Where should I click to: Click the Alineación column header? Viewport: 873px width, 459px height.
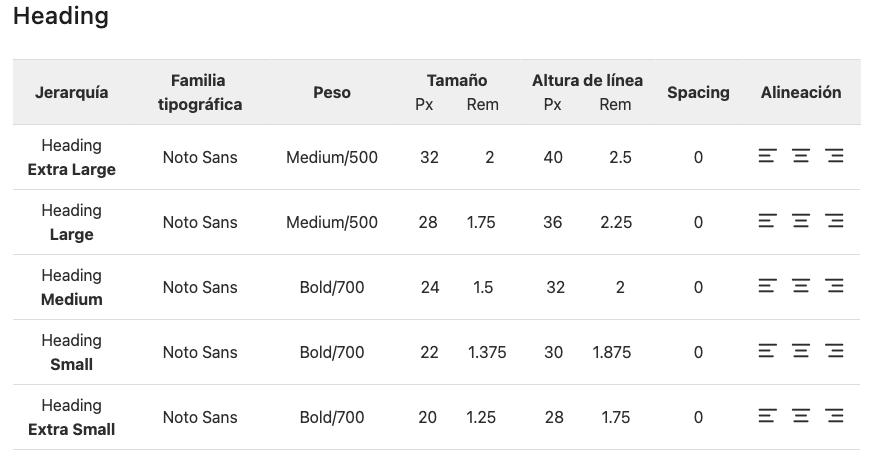pyautogui.click(x=801, y=92)
